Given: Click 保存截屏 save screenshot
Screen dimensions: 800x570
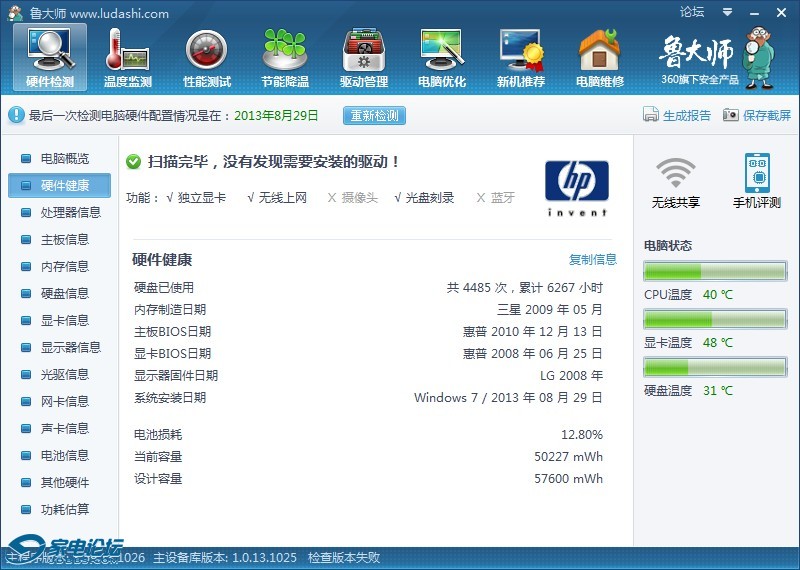Looking at the screenshot, I should pos(757,115).
